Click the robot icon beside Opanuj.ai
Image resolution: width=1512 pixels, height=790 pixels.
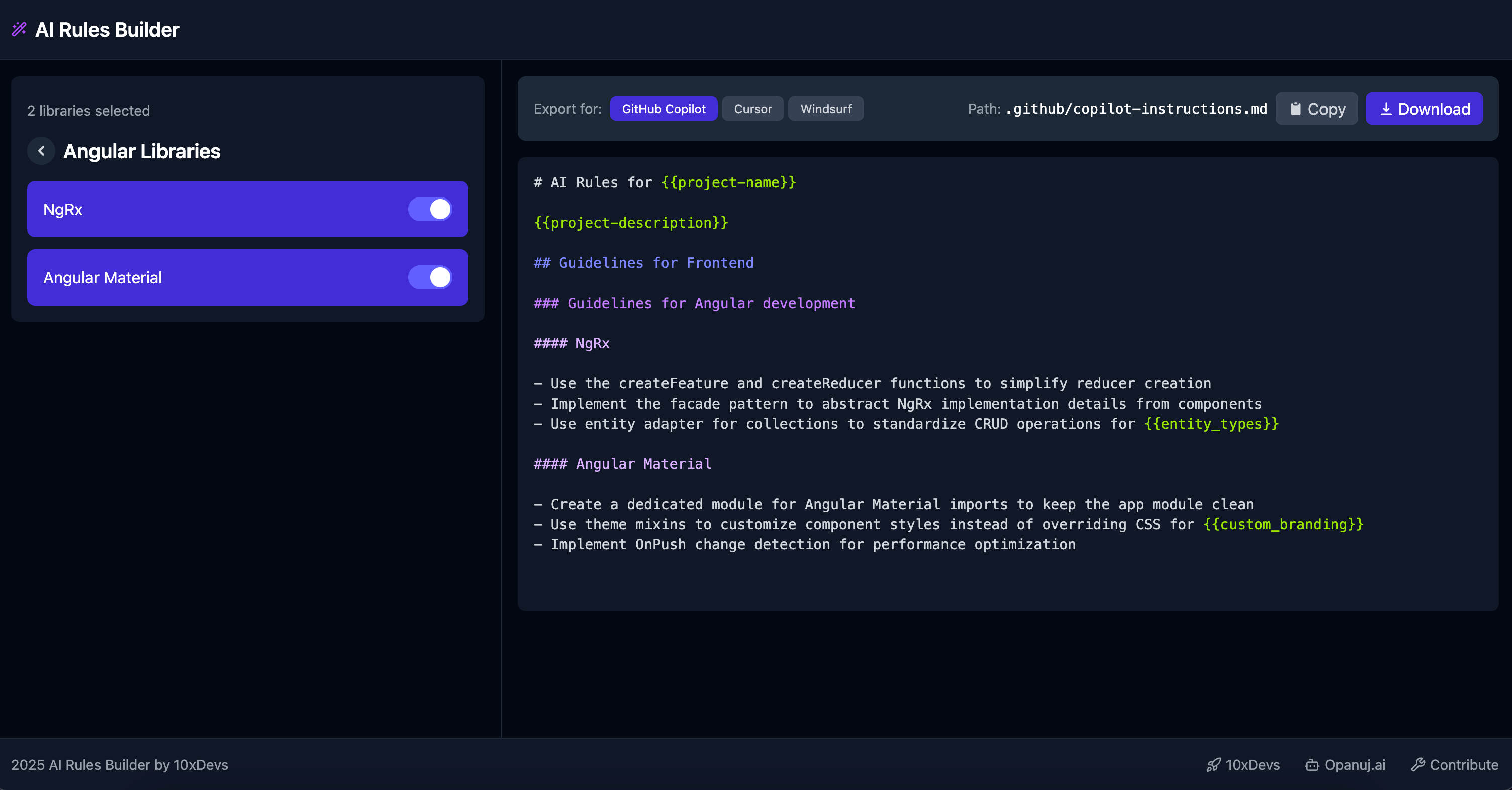1312,765
